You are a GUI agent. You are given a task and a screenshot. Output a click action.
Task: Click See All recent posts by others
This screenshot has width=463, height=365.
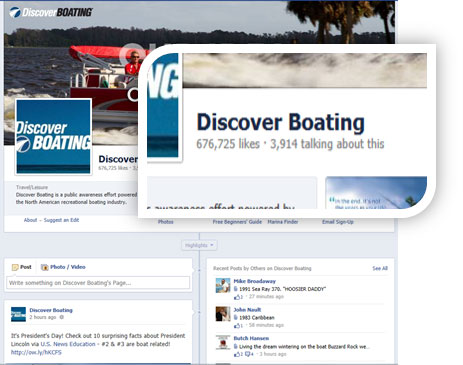(380, 268)
